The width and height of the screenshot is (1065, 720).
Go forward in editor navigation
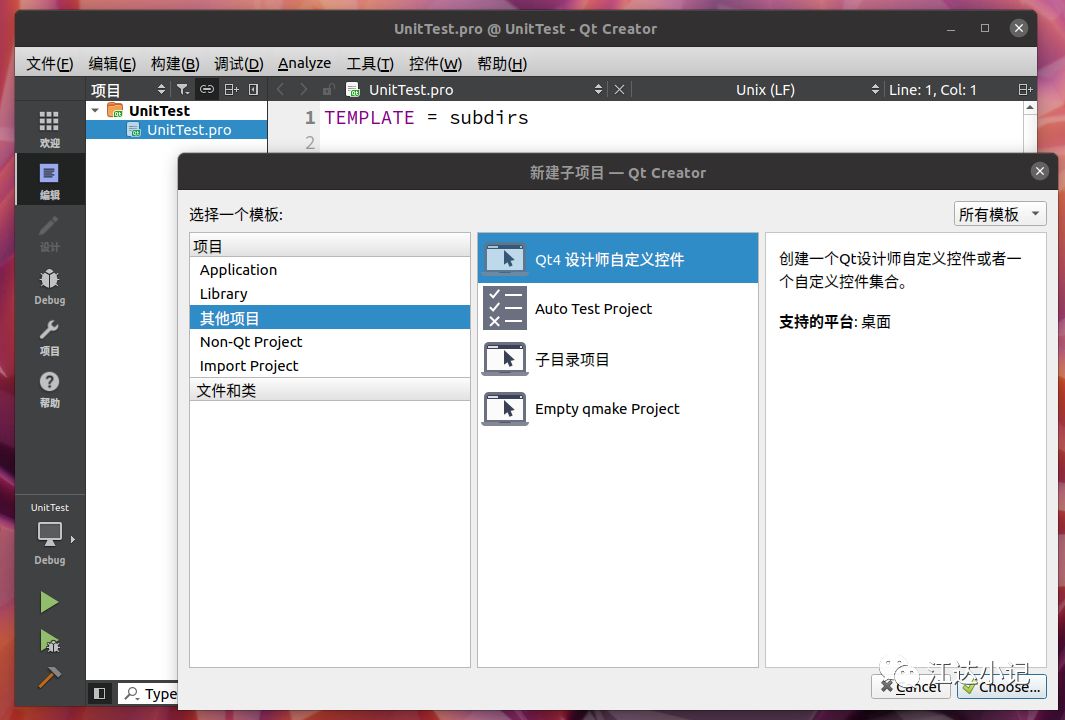(x=304, y=89)
